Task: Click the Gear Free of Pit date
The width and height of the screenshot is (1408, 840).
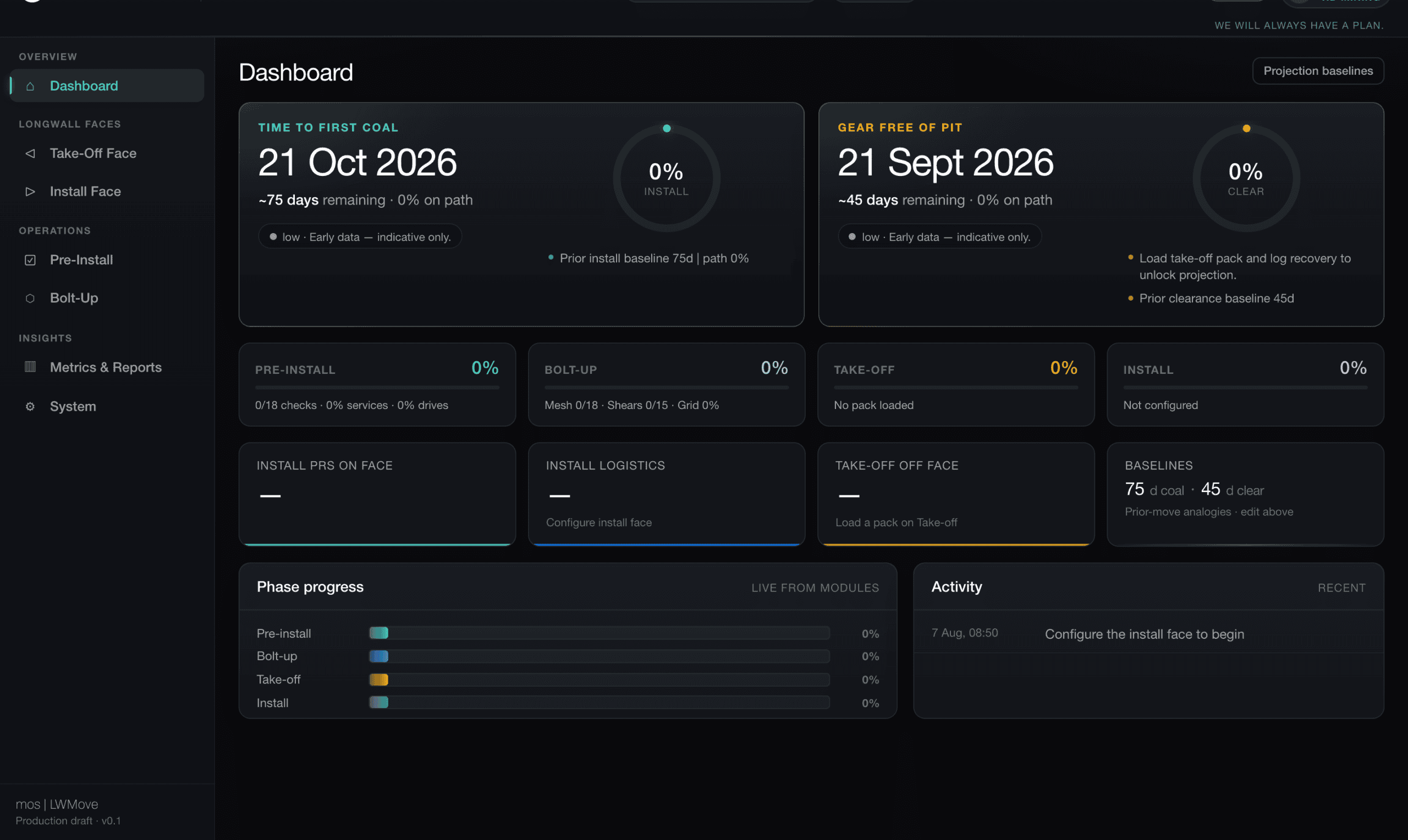Action: [x=945, y=163]
